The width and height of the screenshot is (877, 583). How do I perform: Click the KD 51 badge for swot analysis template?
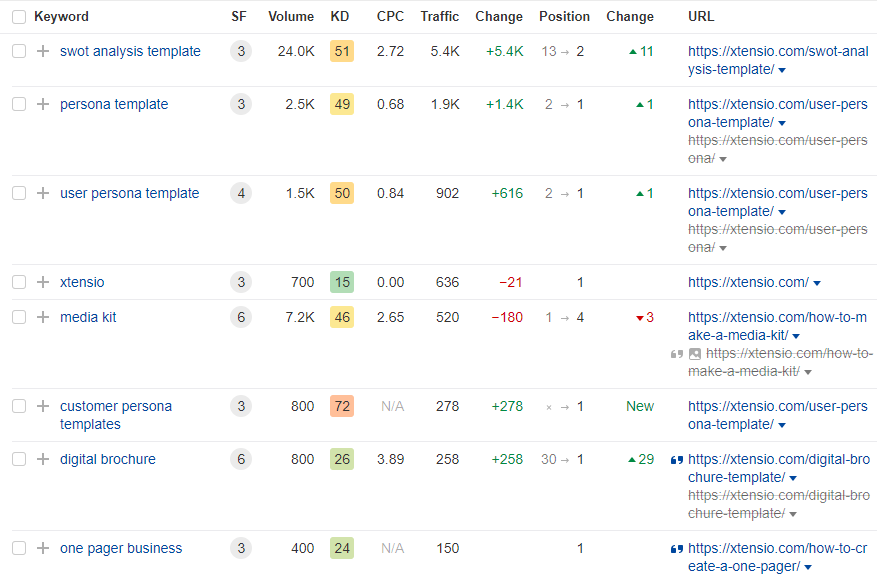click(342, 51)
